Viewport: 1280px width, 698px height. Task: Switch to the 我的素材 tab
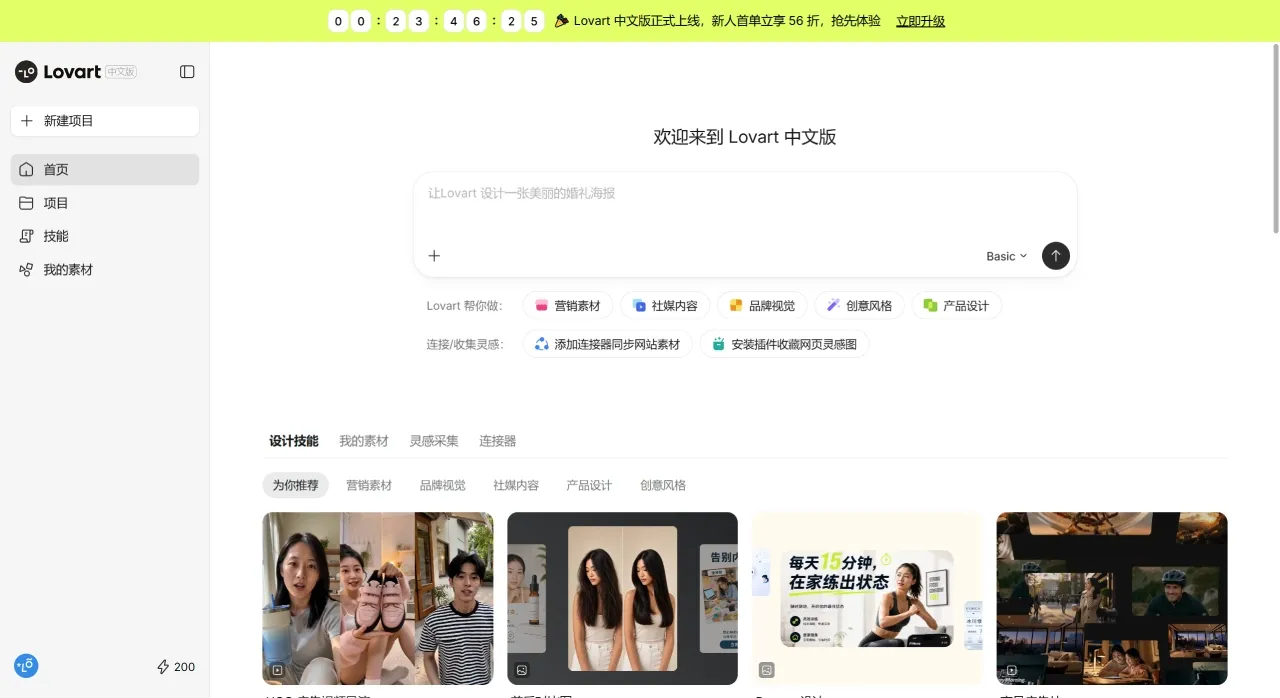(x=364, y=441)
